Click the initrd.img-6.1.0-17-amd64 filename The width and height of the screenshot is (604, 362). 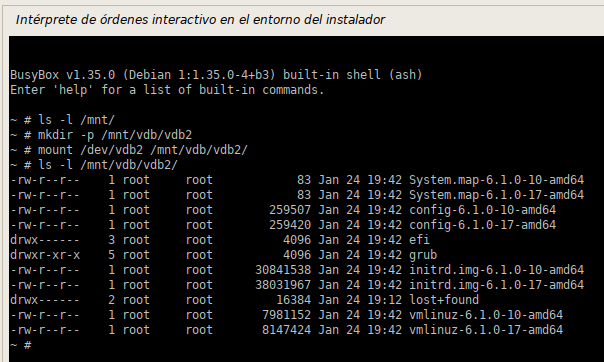tap(496, 285)
